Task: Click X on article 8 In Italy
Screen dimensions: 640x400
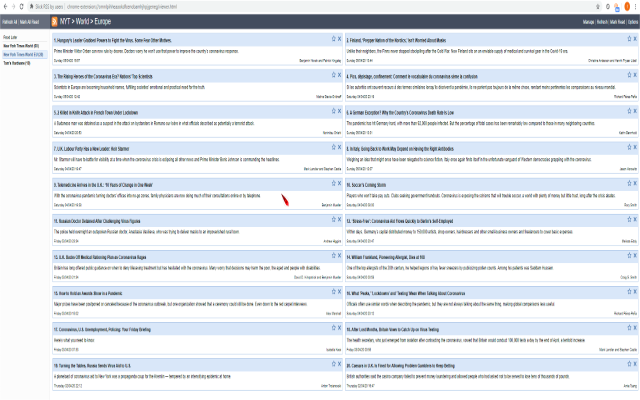Action: pos(635,147)
